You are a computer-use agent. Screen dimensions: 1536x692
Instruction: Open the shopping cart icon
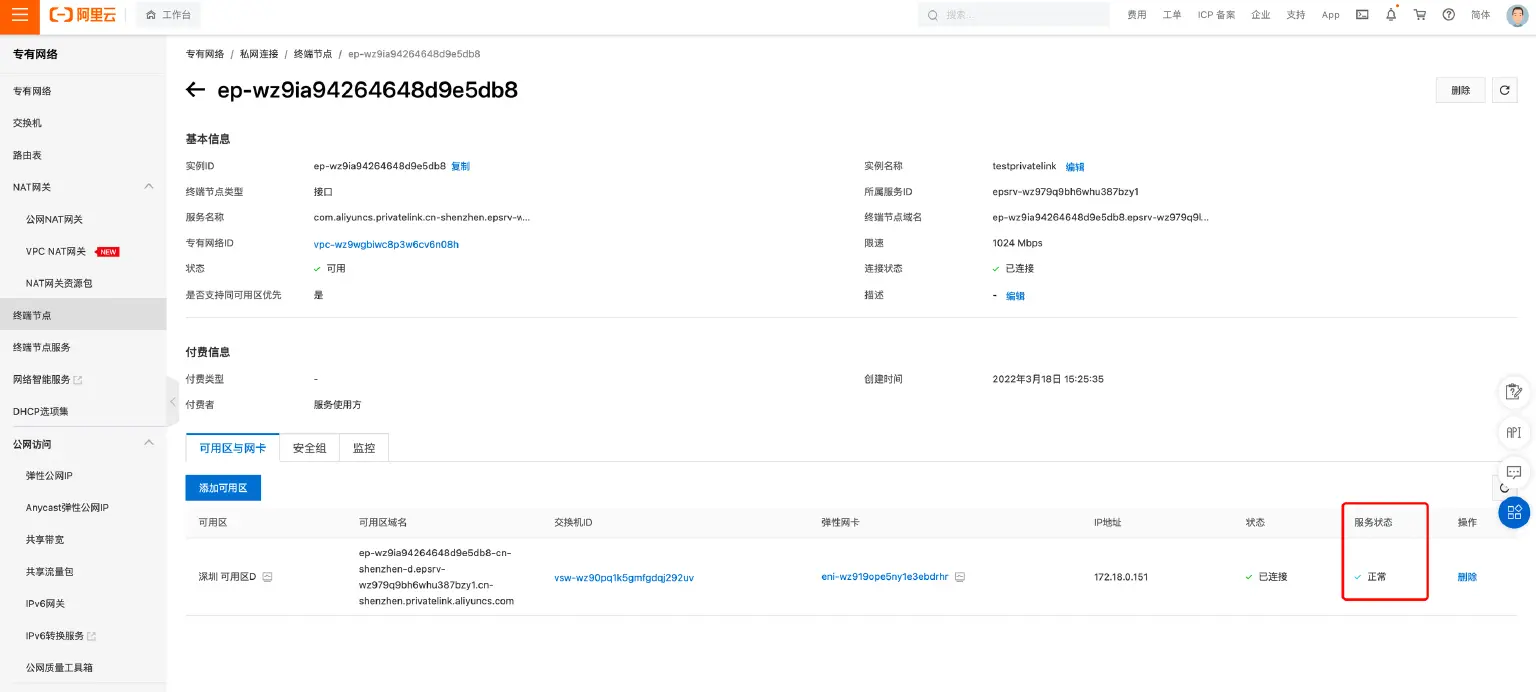(x=1419, y=15)
